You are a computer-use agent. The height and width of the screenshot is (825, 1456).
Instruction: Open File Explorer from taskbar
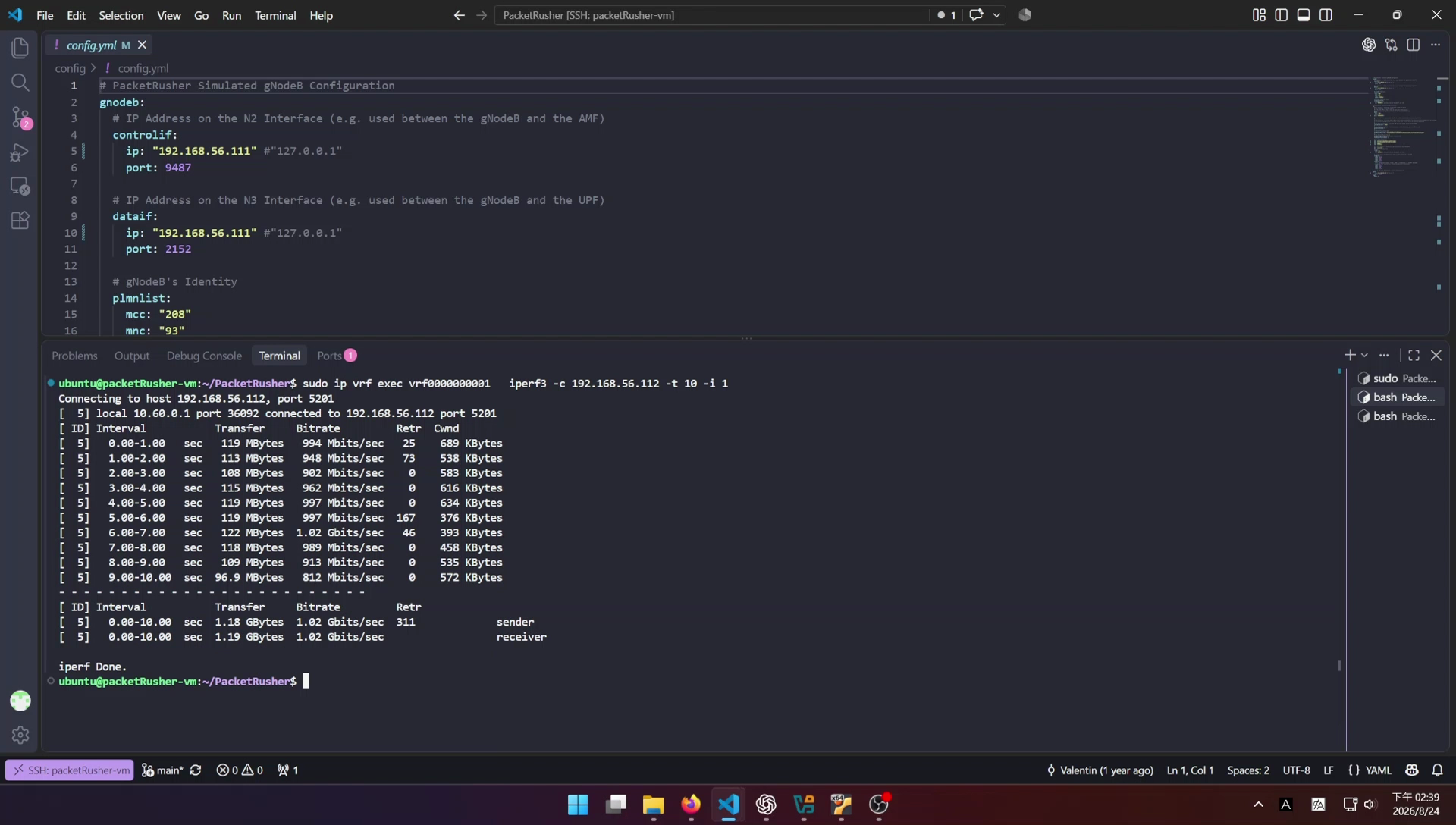click(x=653, y=804)
